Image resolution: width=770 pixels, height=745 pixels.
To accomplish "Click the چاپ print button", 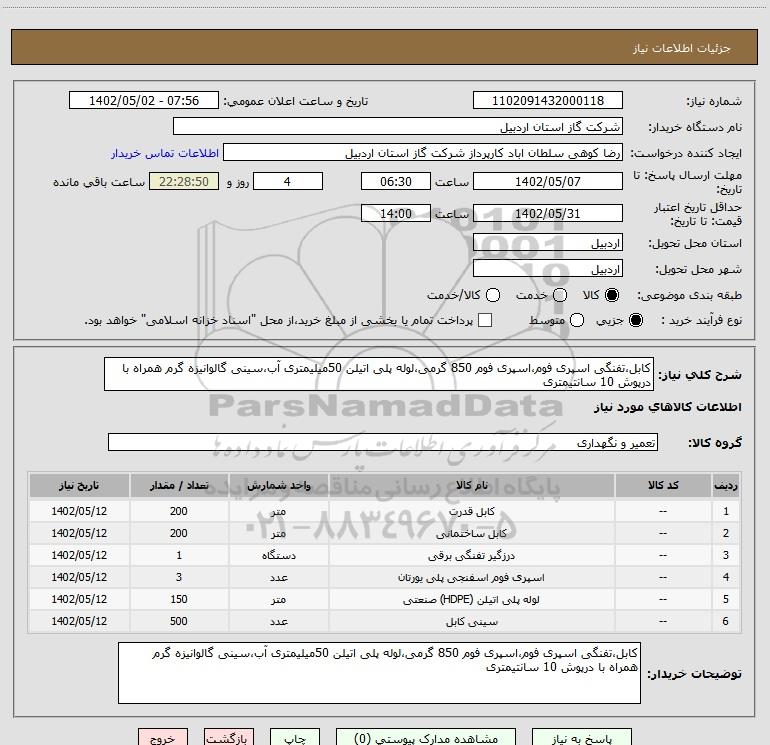I will (295, 737).
